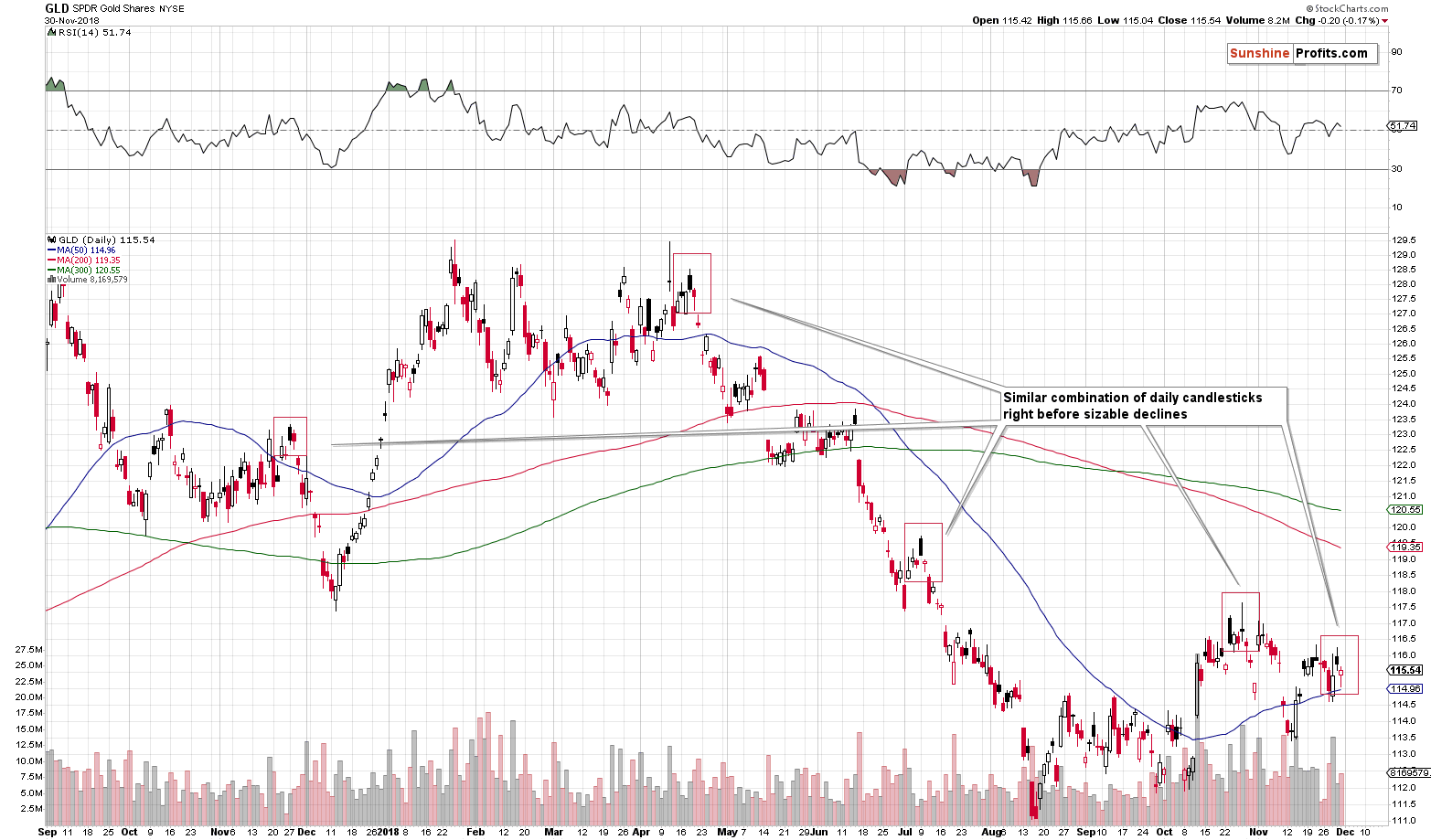This screenshot has height=840, width=1431.
Task: Click the "90" level on the RSI axis
Action: tap(1396, 52)
